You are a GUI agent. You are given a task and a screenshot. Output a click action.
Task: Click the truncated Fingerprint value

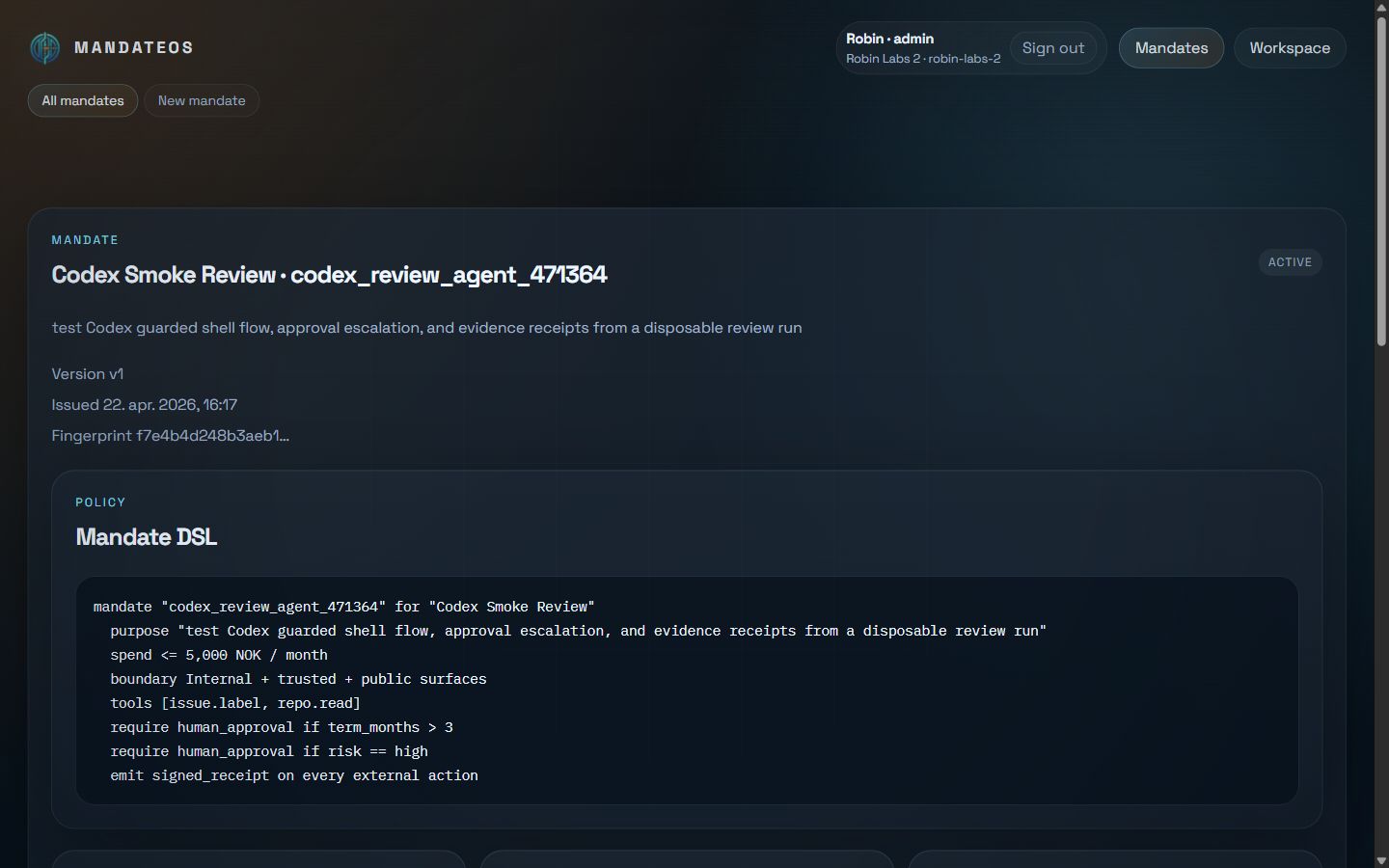click(x=212, y=436)
